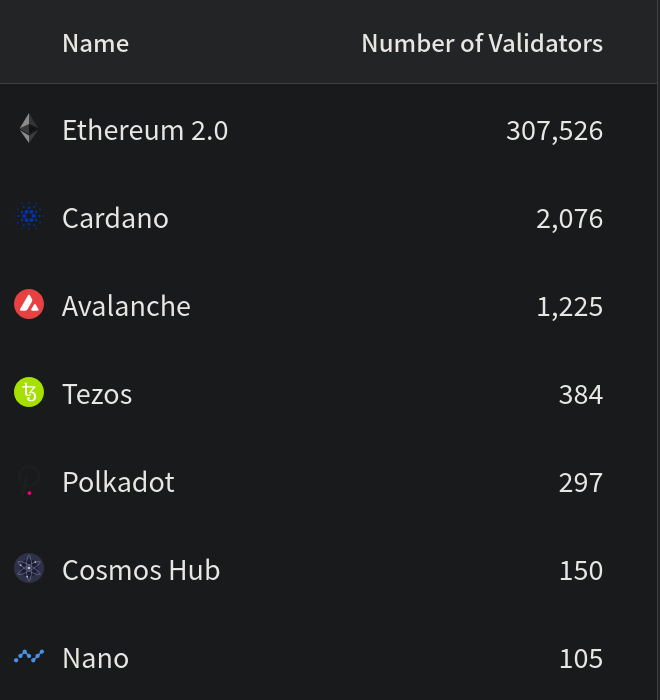Select the Avalanche name text
This screenshot has height=700, width=660.
point(126,306)
